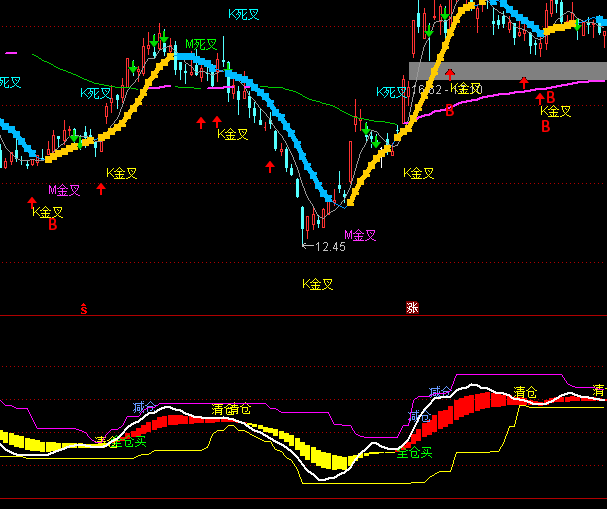Click the green M死叉 signal label
The width and height of the screenshot is (607, 509).
coord(202,45)
